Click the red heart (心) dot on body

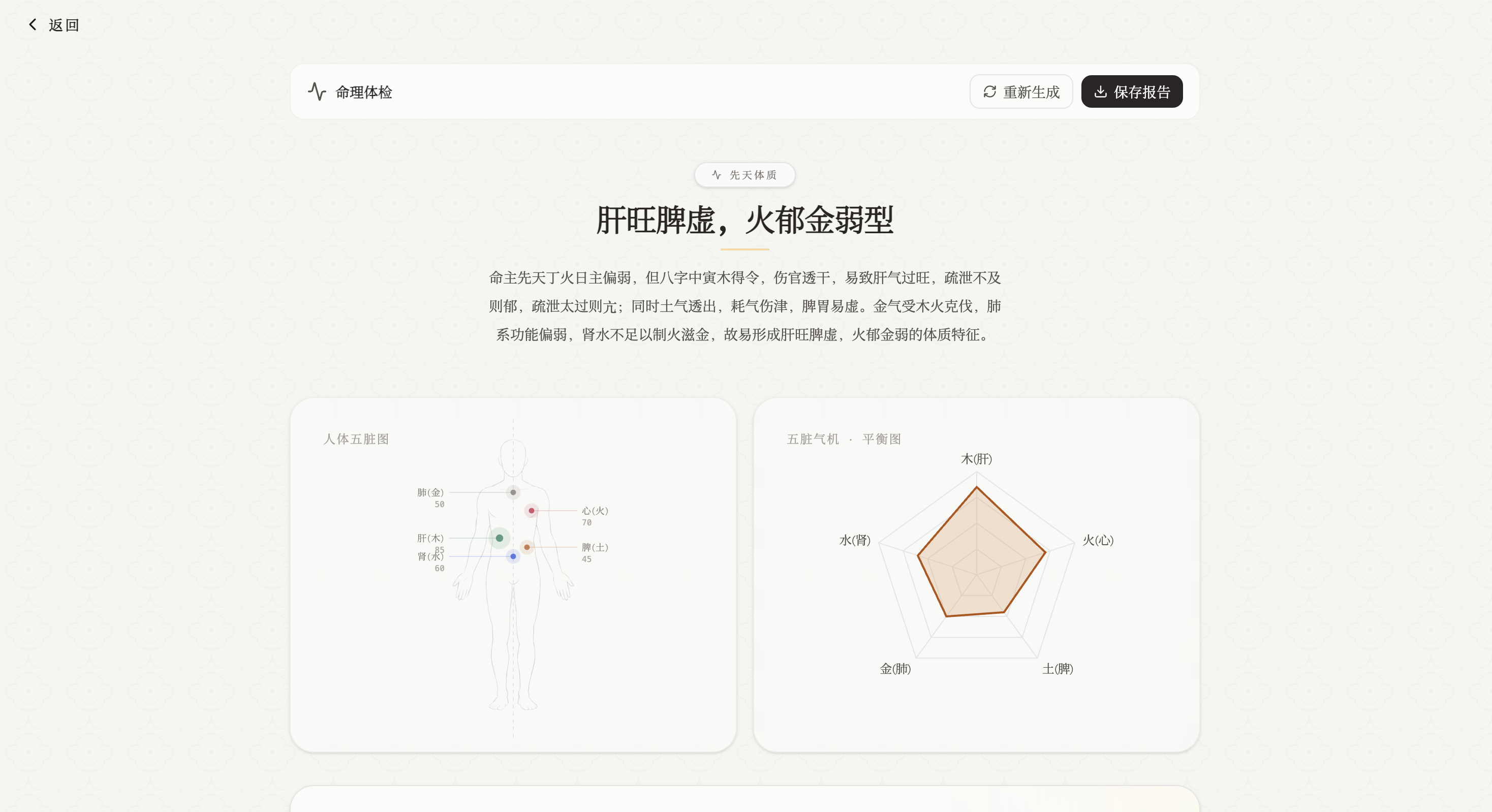(531, 511)
